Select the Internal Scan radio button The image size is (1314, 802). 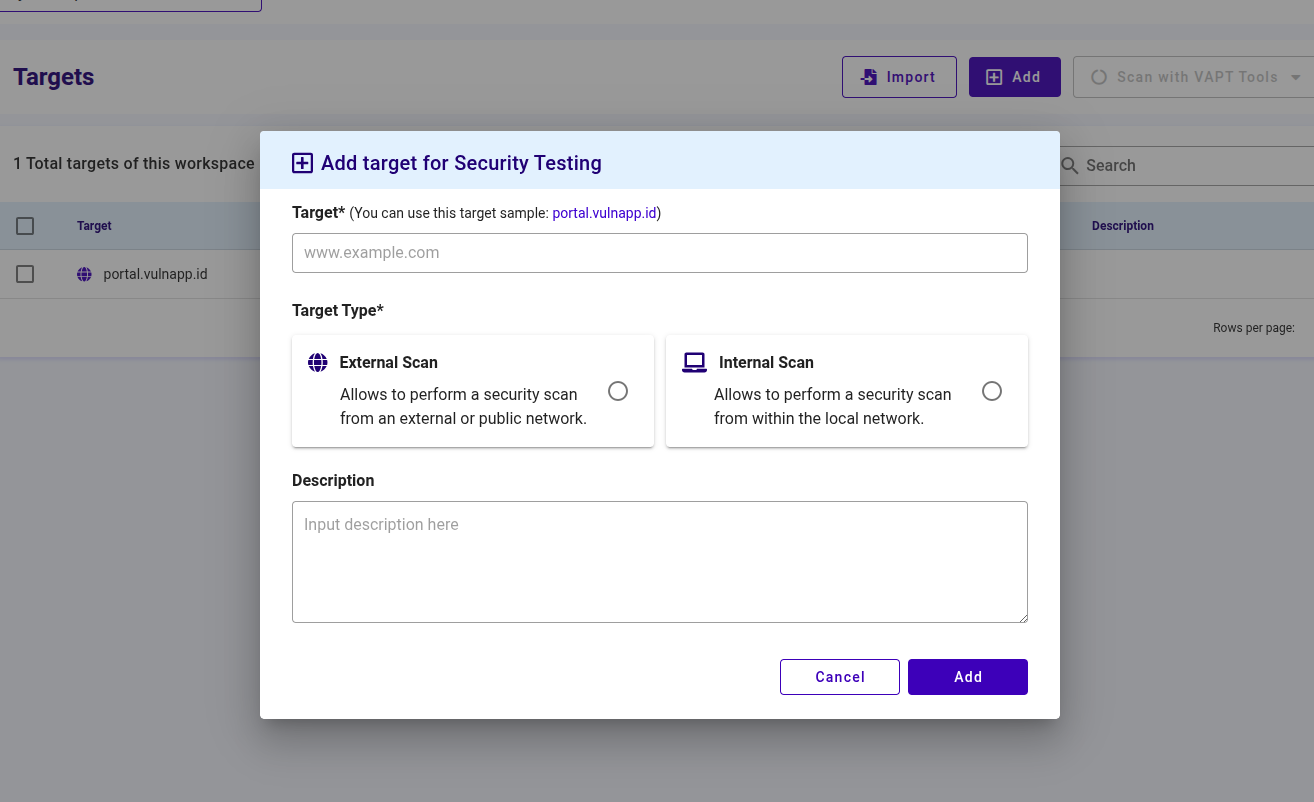point(992,391)
